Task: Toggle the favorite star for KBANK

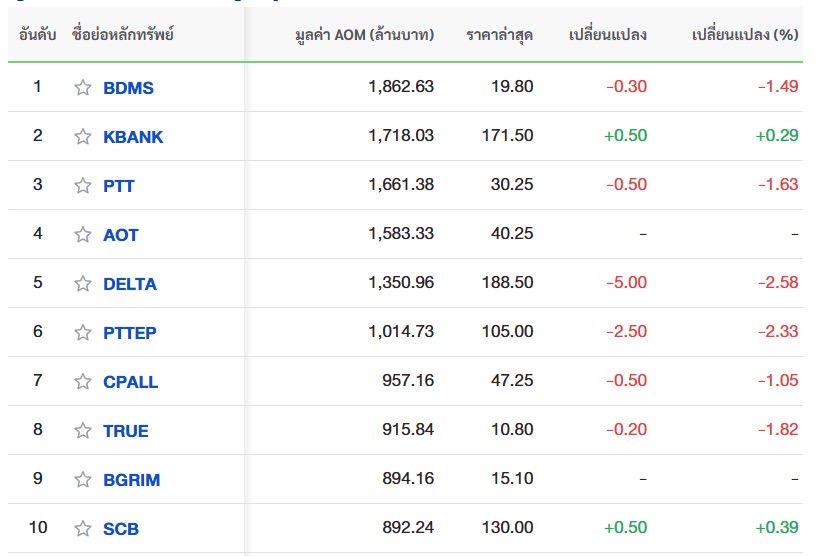Action: point(83,136)
